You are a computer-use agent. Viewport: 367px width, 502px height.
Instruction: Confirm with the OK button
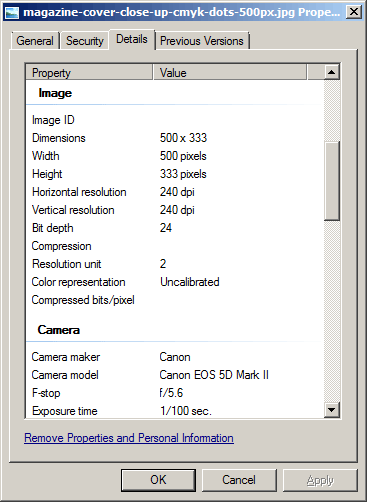tap(158, 480)
